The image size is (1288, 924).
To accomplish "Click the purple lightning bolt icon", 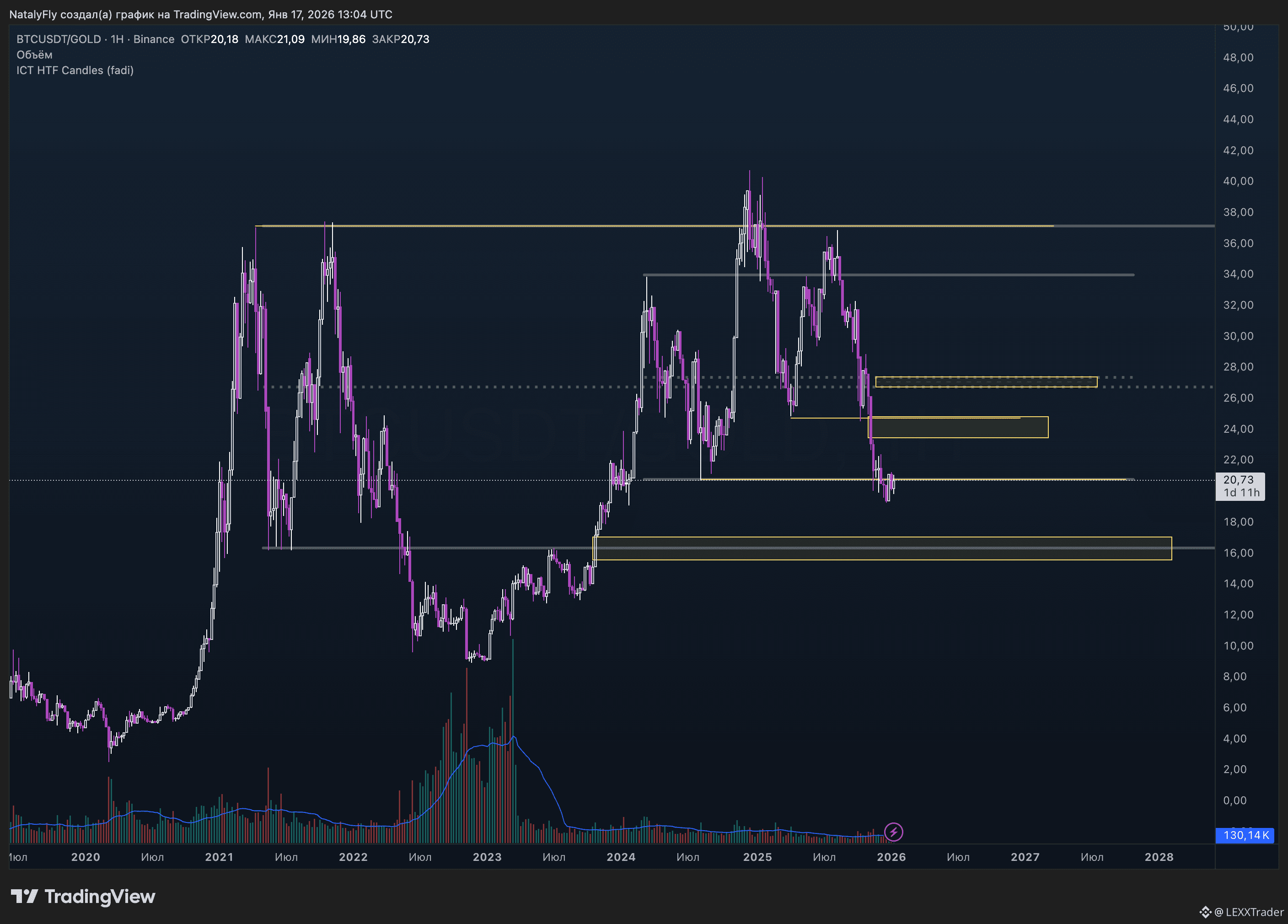I will coord(893,832).
